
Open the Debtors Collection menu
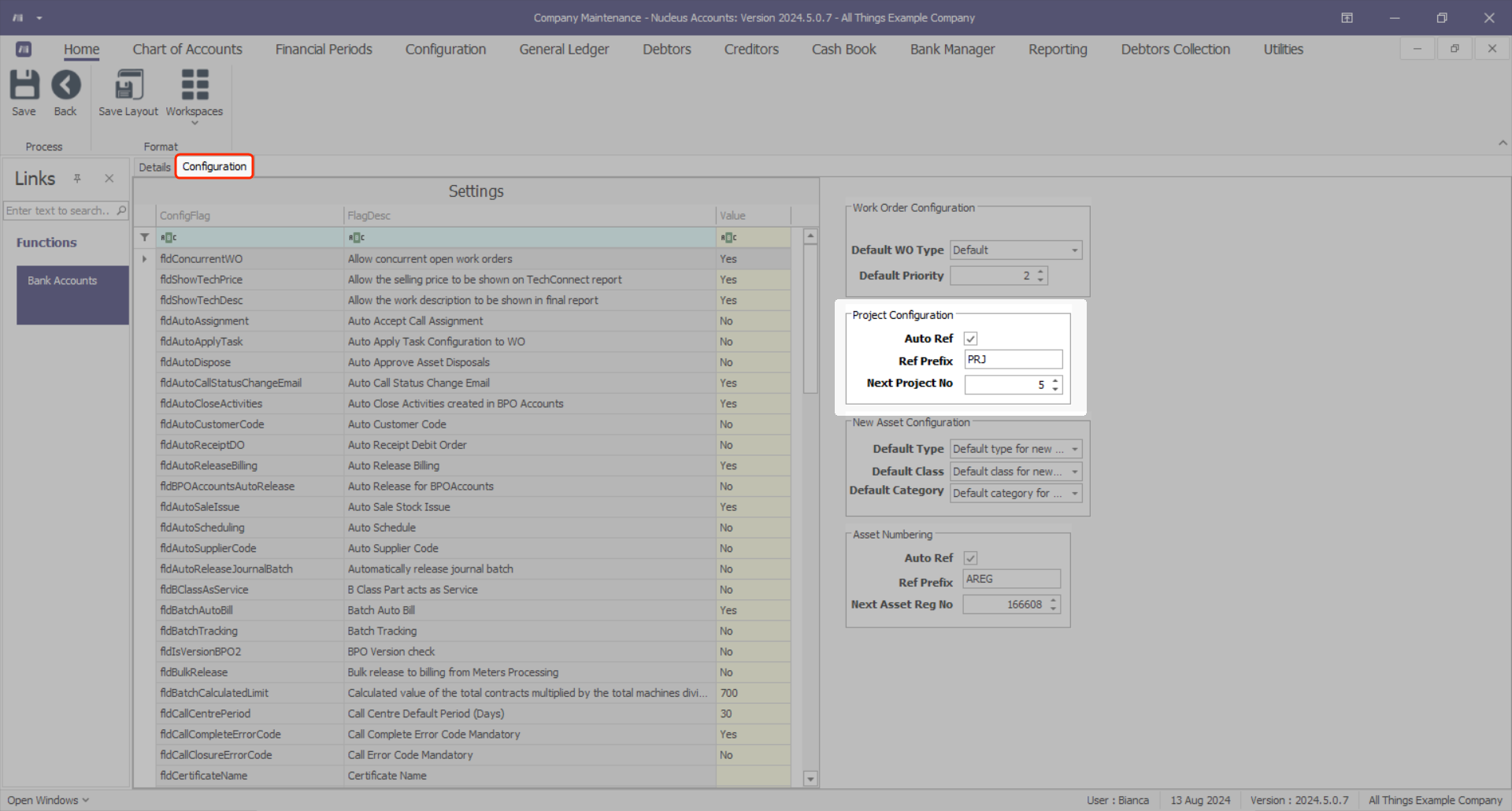tap(1176, 49)
